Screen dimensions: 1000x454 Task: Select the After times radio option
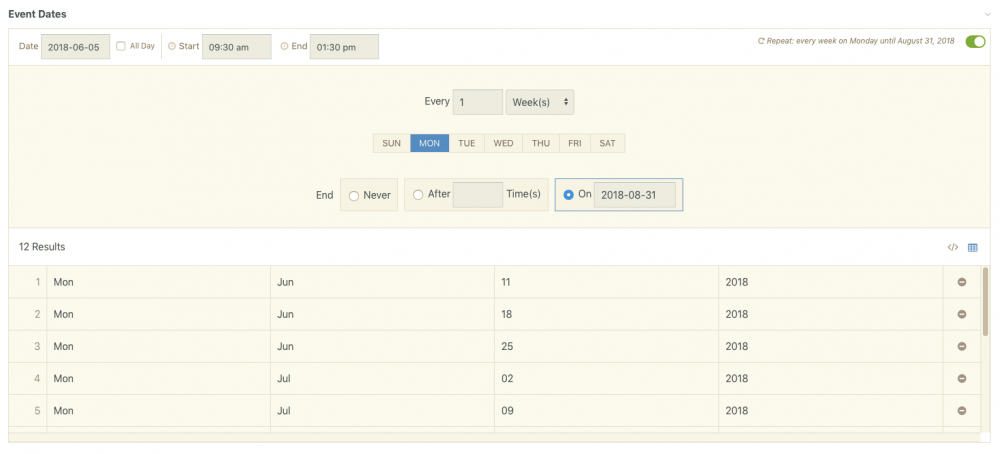point(418,195)
